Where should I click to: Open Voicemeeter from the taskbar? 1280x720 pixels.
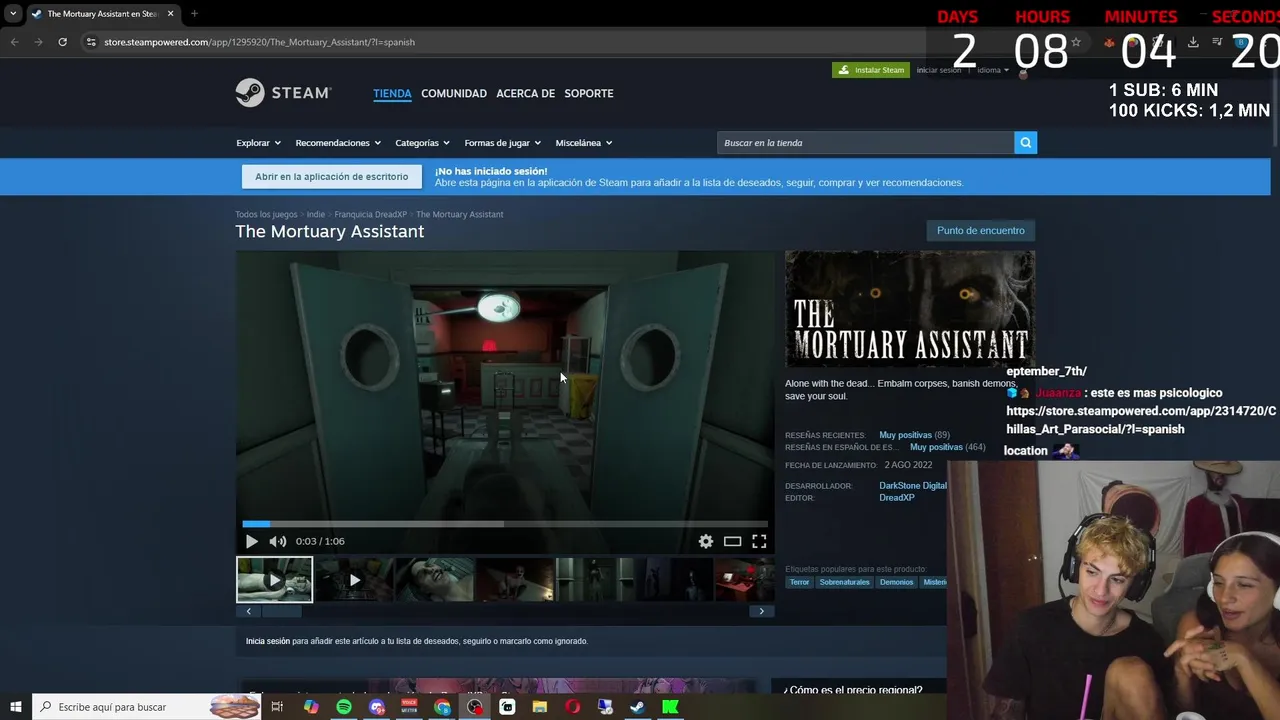tap(409, 707)
